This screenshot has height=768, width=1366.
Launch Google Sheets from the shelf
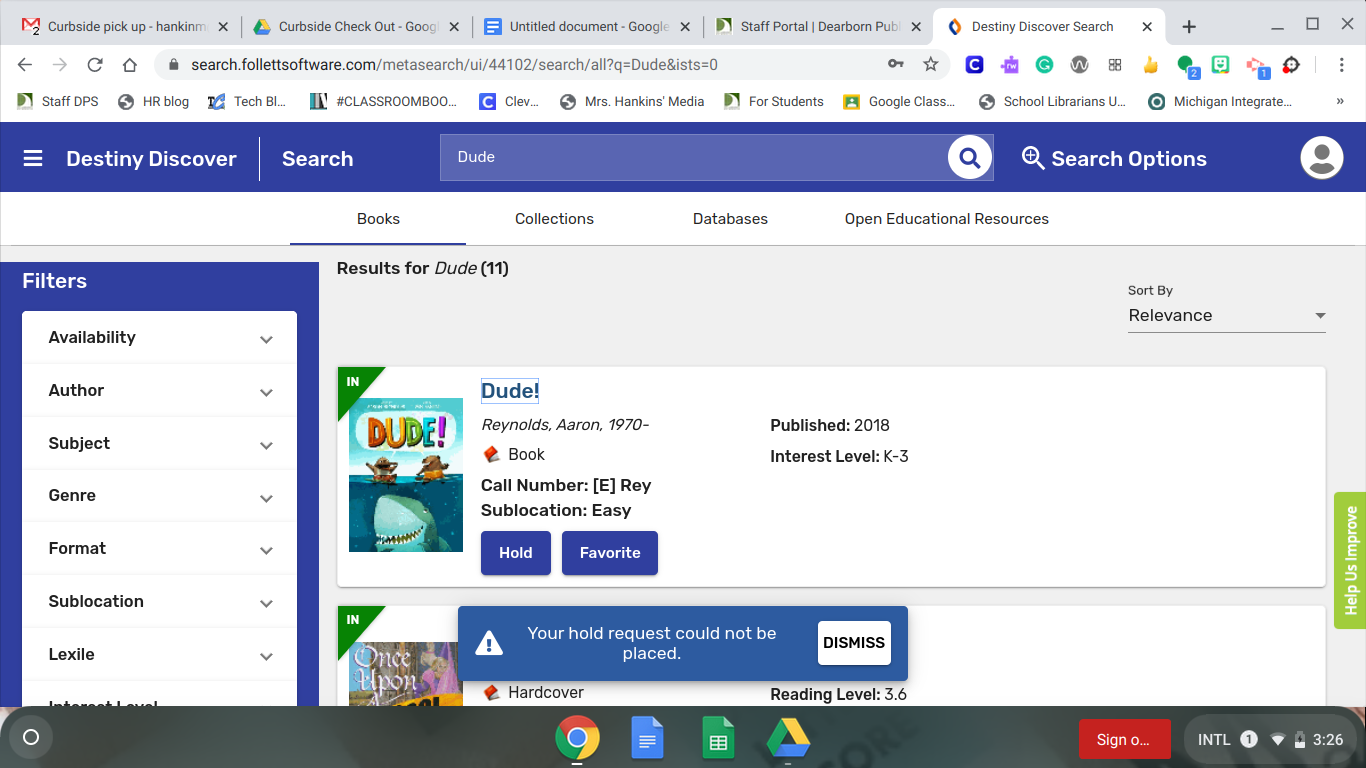click(718, 740)
